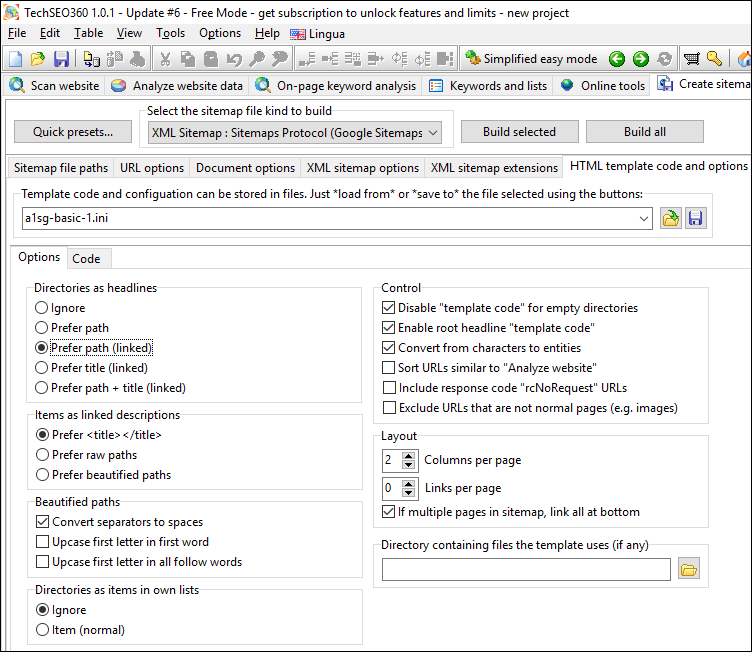Select 'Prefer title (linked)' radio button
This screenshot has width=752, height=652.
[42, 368]
